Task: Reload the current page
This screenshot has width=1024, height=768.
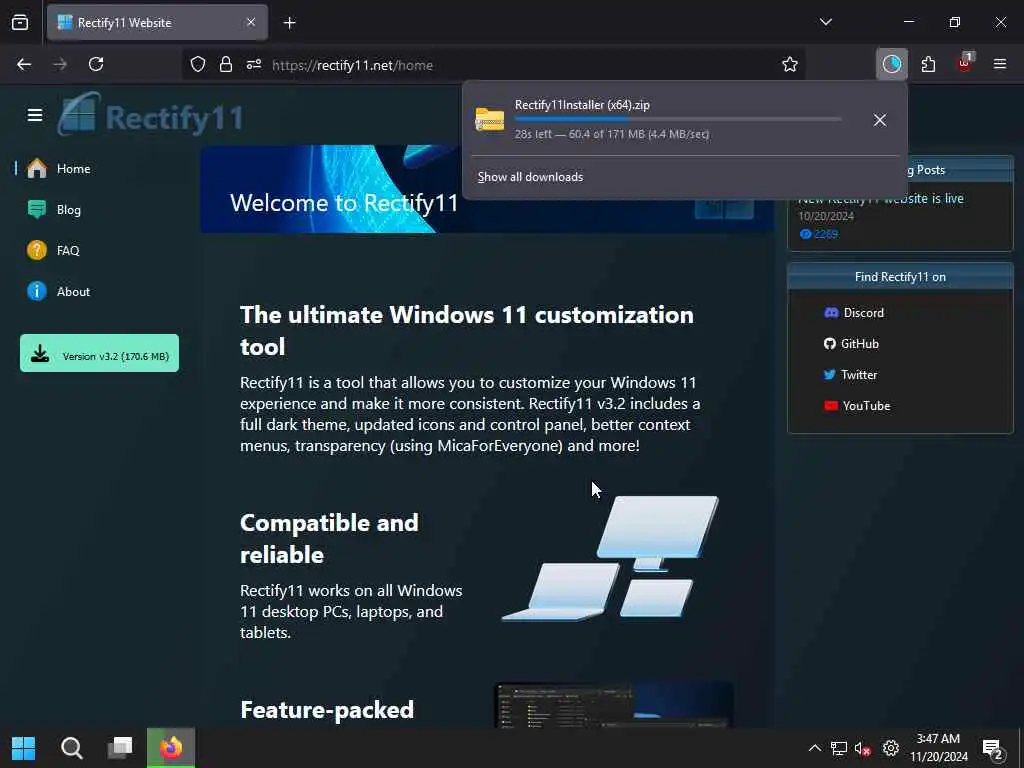Action: tap(96, 64)
